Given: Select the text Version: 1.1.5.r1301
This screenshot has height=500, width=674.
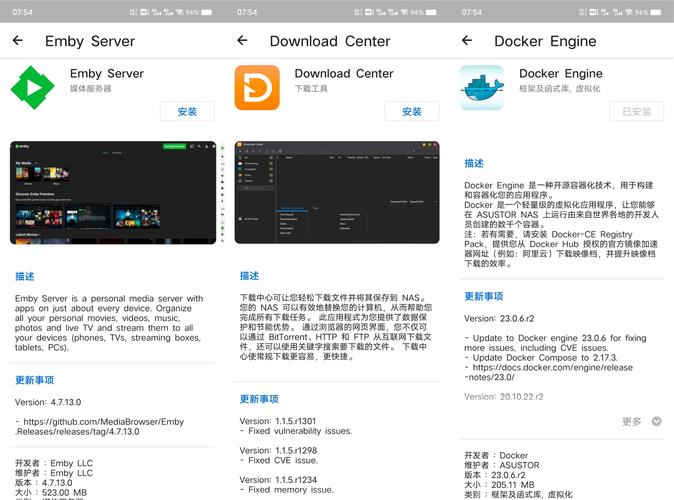Looking at the screenshot, I should coord(278,421).
